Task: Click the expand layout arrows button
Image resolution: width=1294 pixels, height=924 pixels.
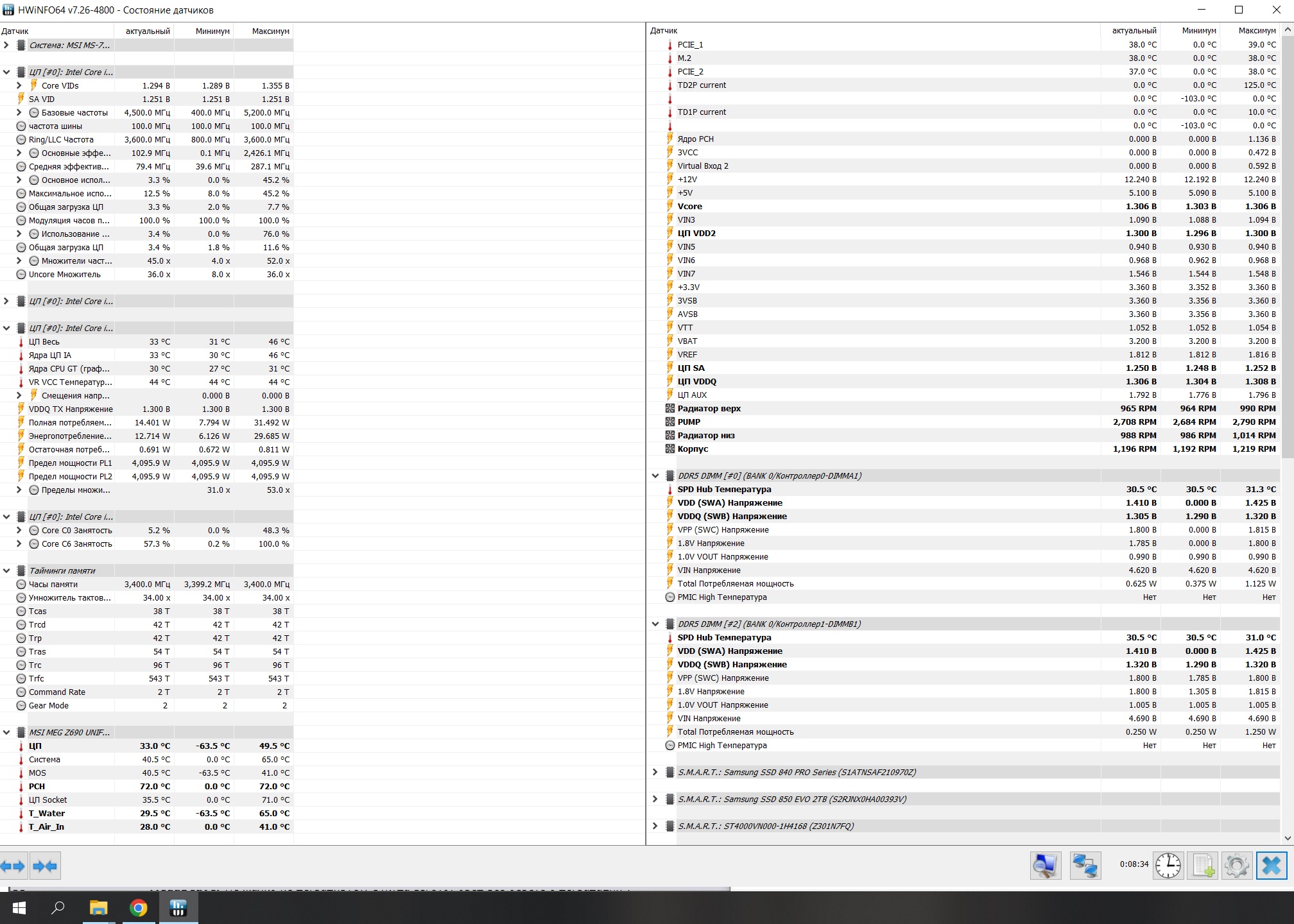Action: pos(13,866)
